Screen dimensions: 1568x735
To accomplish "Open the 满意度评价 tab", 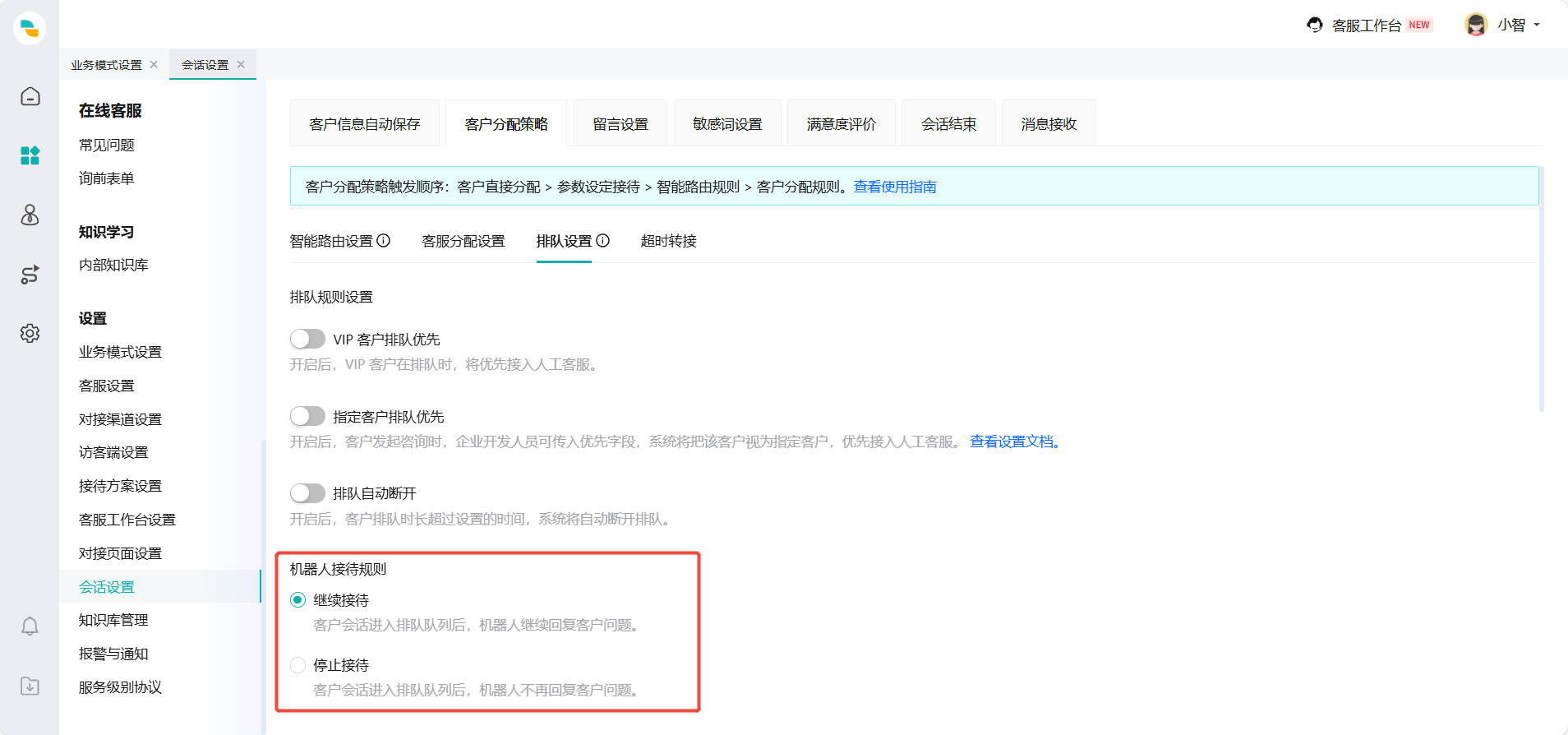I will (842, 123).
